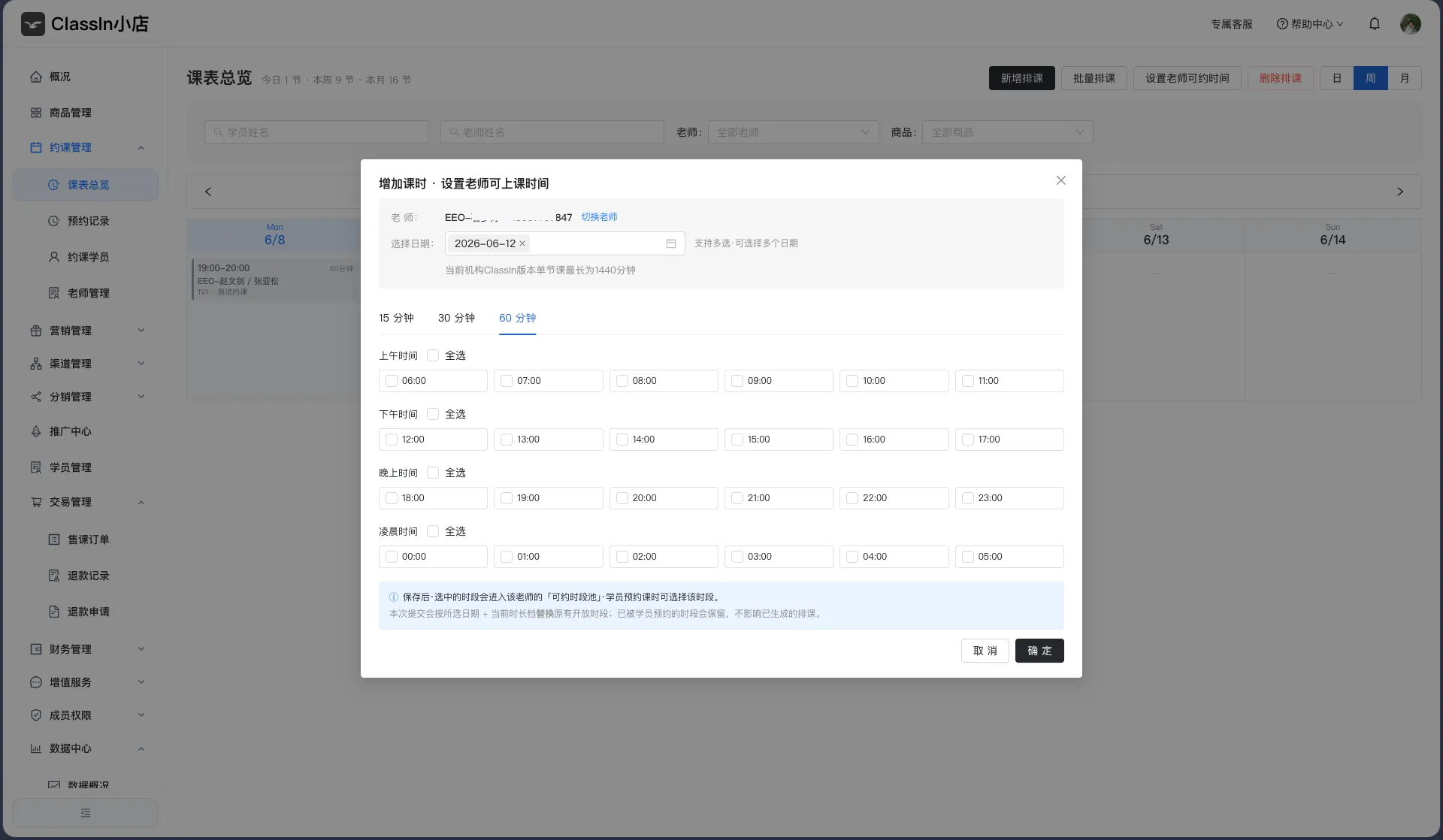Viewport: 1443px width, 840px height.
Task: Remove the 2026-06-12 date tag
Action: (x=522, y=243)
